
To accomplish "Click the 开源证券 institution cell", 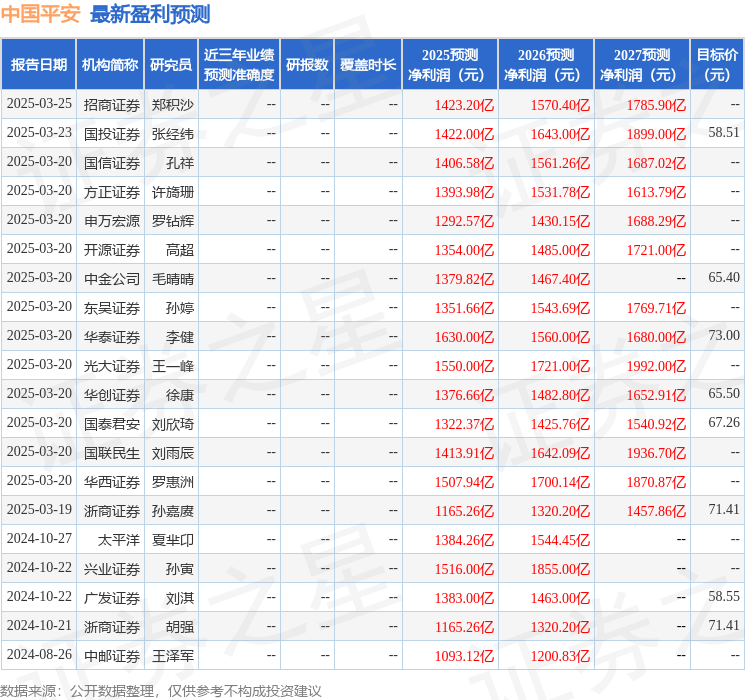I will [x=112, y=250].
